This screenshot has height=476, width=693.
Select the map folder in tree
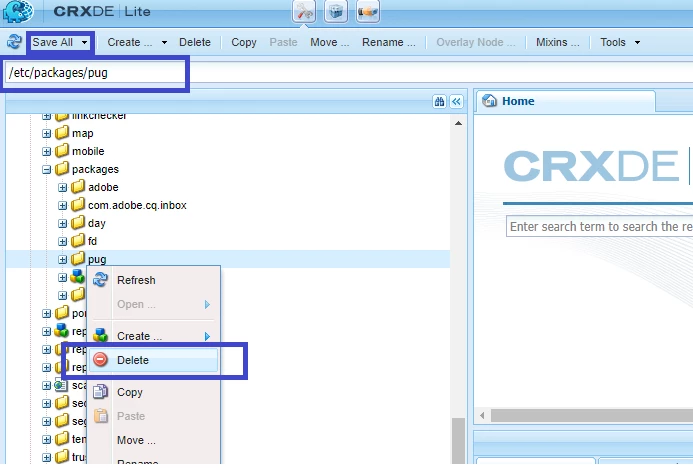coord(83,133)
